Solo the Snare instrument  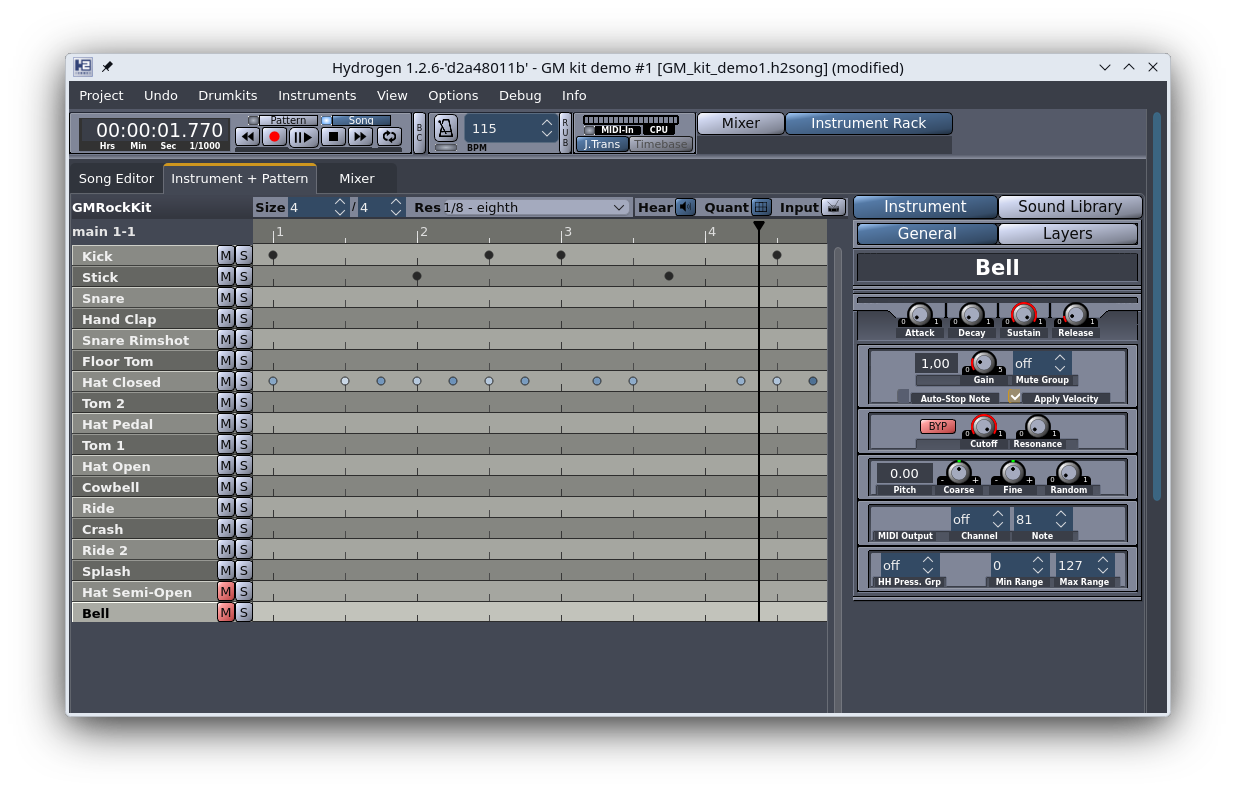244,298
